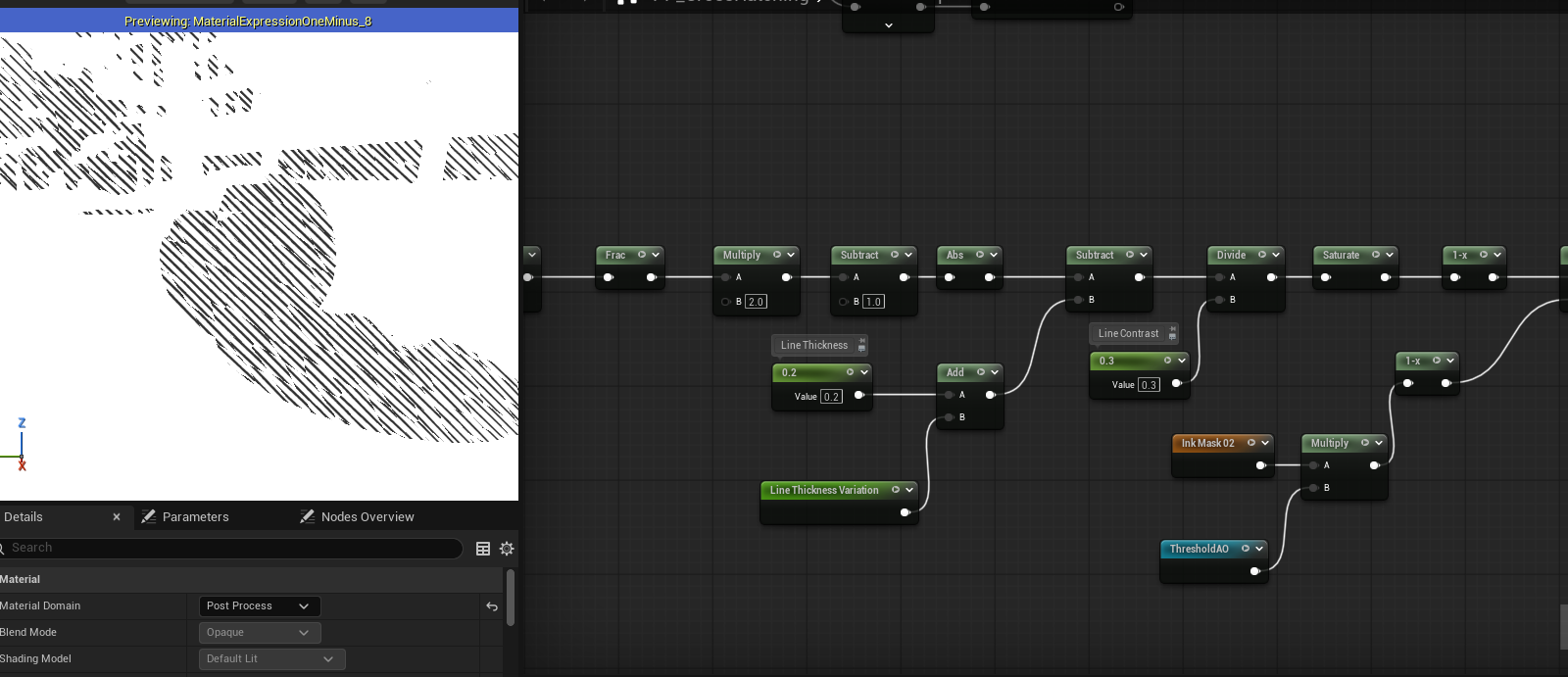Click the preview icon on the ThresholdAO node
Viewport: 1568px width, 677px height.
1246,549
